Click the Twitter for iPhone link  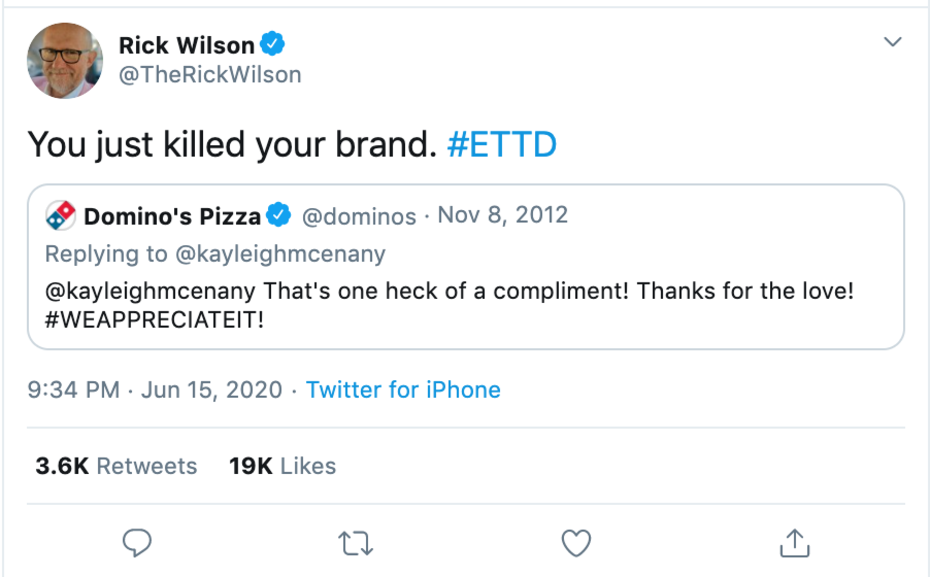pyautogui.click(x=403, y=390)
